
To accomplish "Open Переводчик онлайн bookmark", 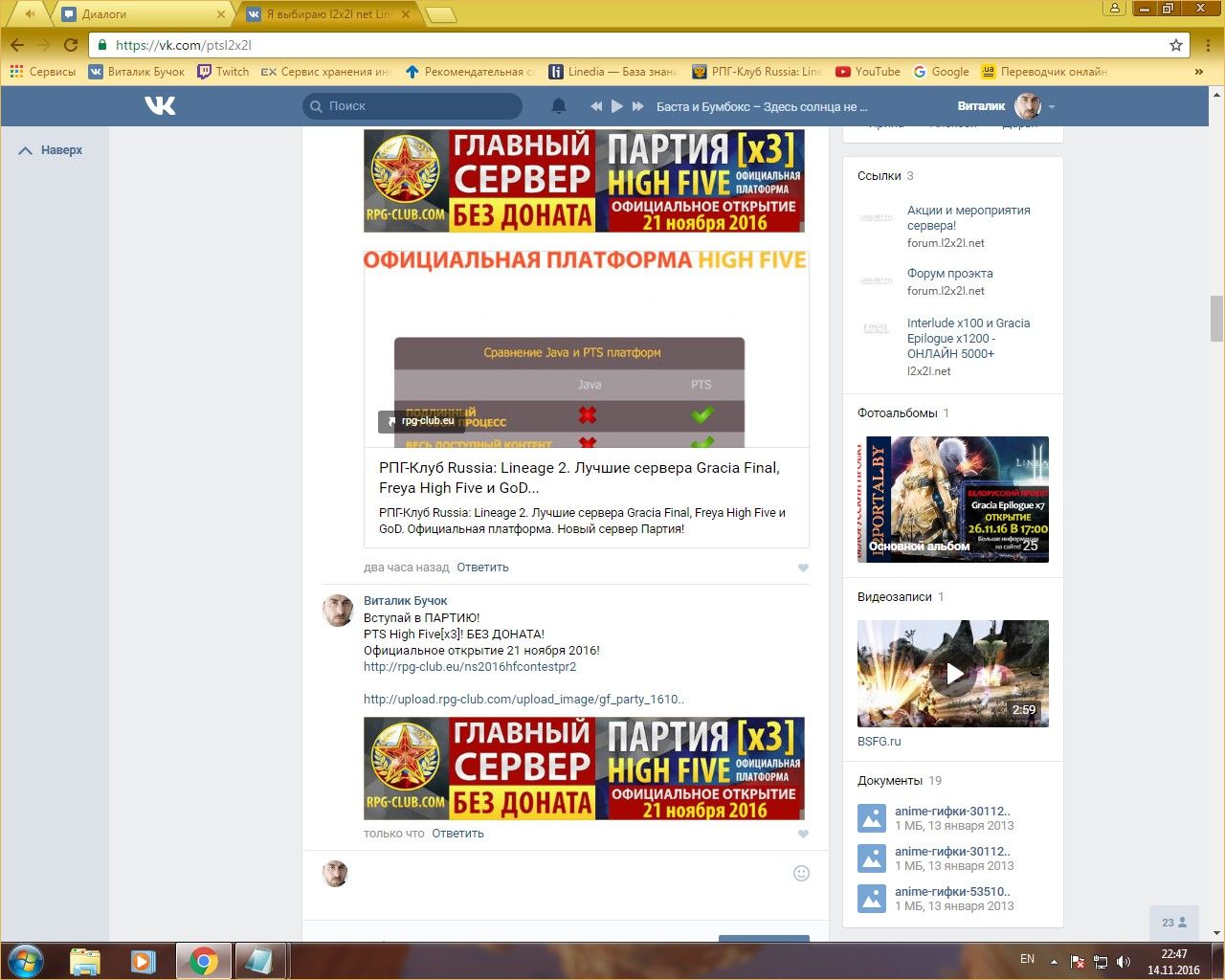I will coord(1044,72).
